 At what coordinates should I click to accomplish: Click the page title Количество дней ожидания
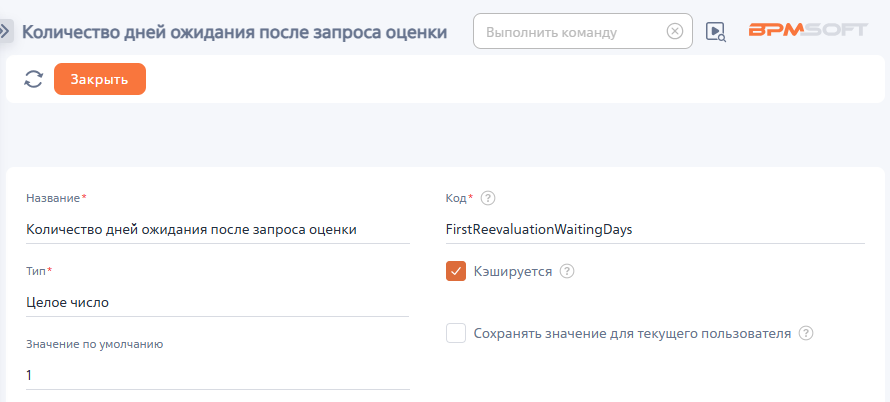click(x=234, y=32)
